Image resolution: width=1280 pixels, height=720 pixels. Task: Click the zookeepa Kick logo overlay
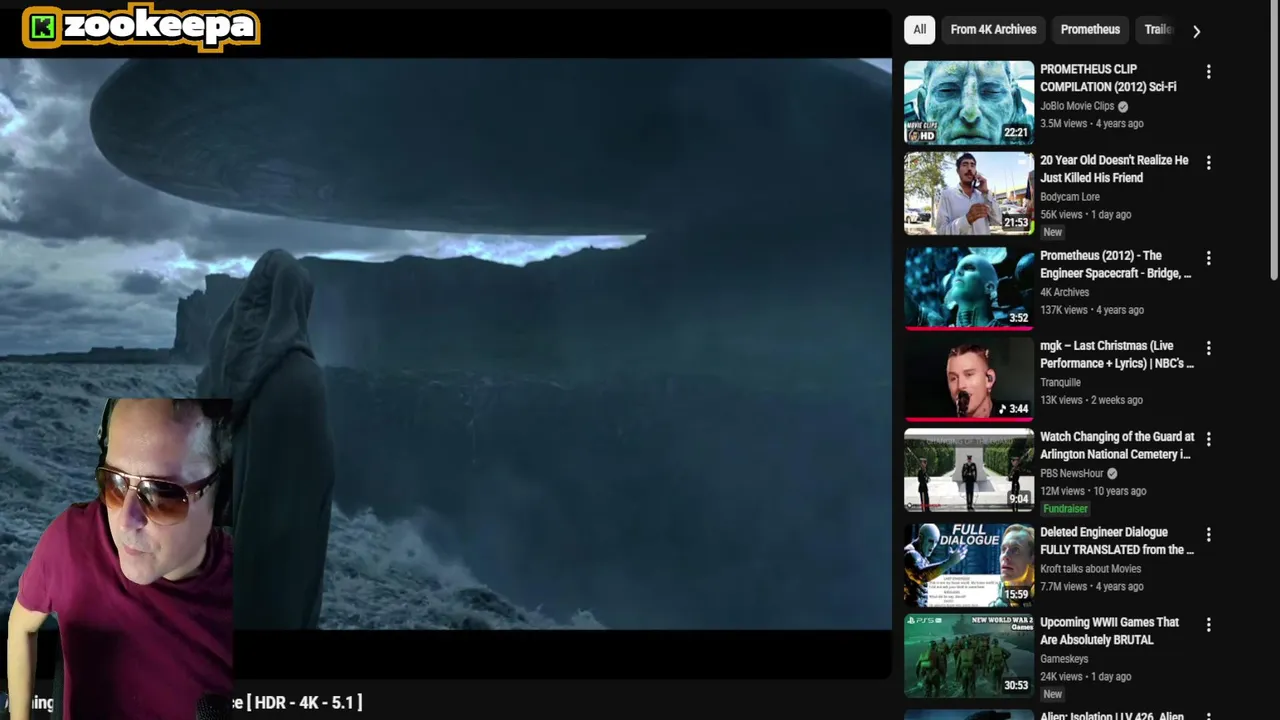[x=141, y=27]
